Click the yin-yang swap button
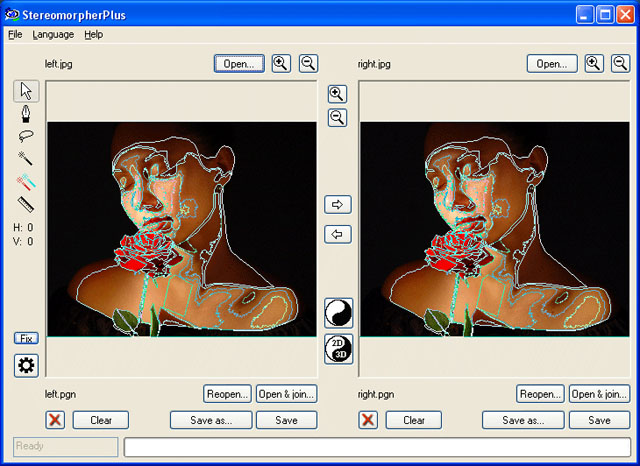640x466 pixels. coord(338,313)
